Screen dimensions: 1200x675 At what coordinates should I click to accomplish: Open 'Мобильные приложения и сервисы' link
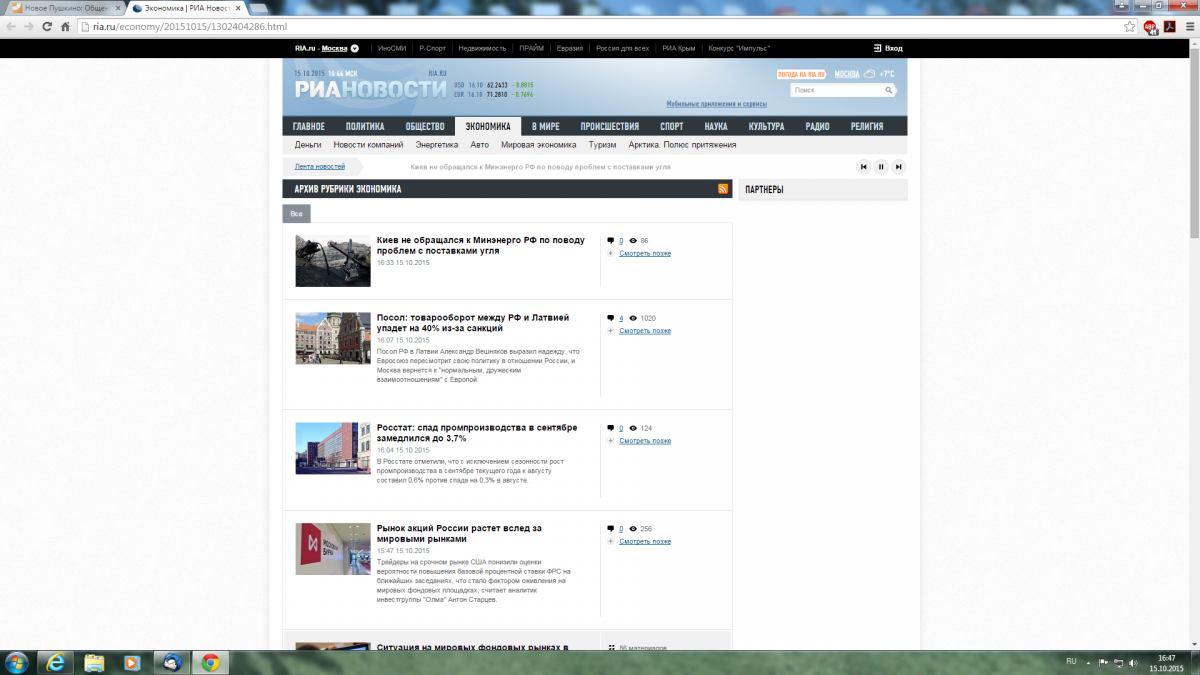point(716,104)
